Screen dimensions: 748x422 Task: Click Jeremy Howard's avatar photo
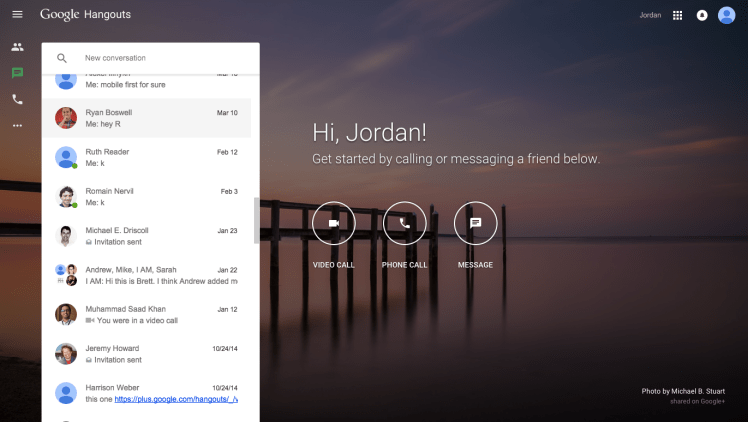66,353
